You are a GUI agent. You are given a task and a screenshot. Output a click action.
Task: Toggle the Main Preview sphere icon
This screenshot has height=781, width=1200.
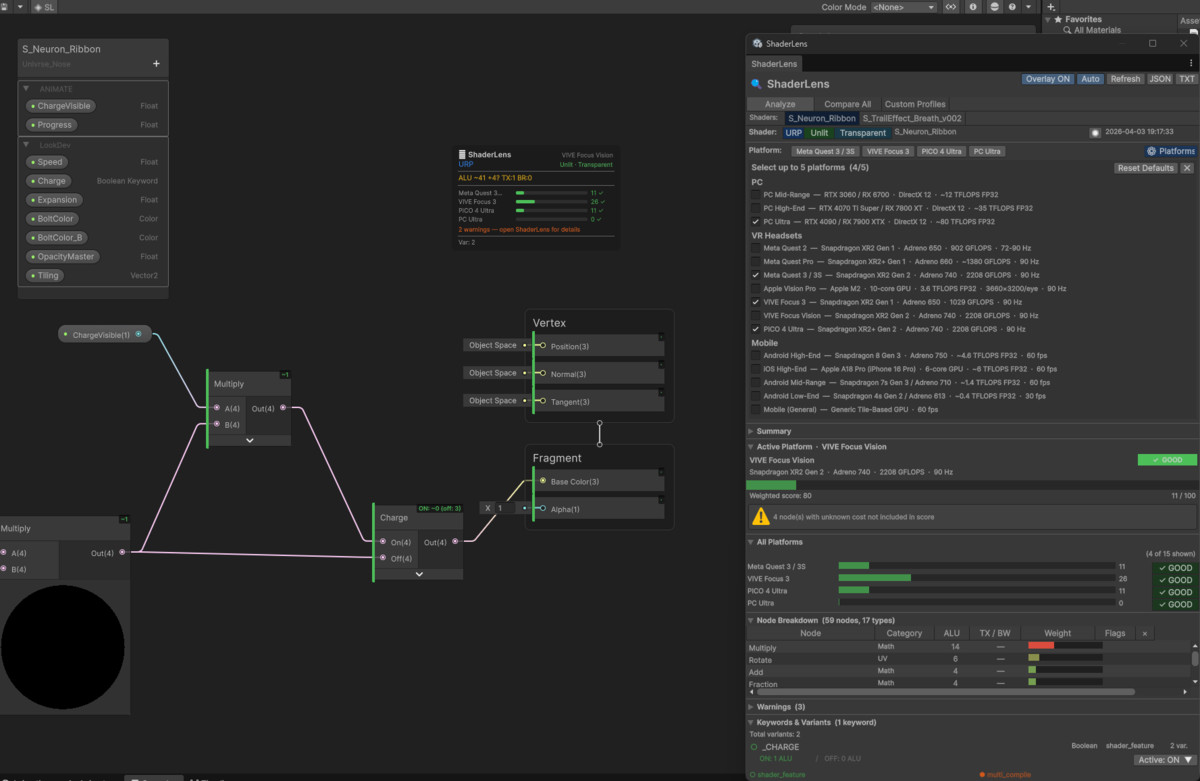point(994,7)
